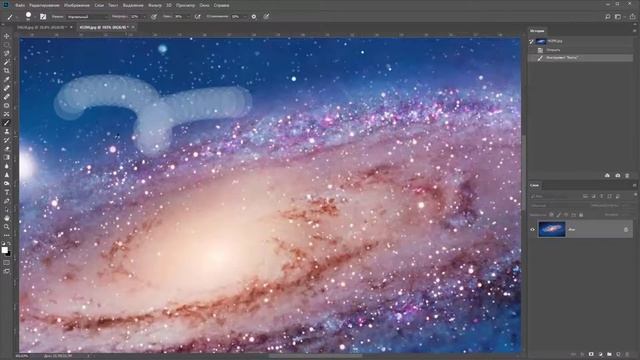Hide the Фон layer with eye icon
This screenshot has width=640, height=360.
point(532,229)
